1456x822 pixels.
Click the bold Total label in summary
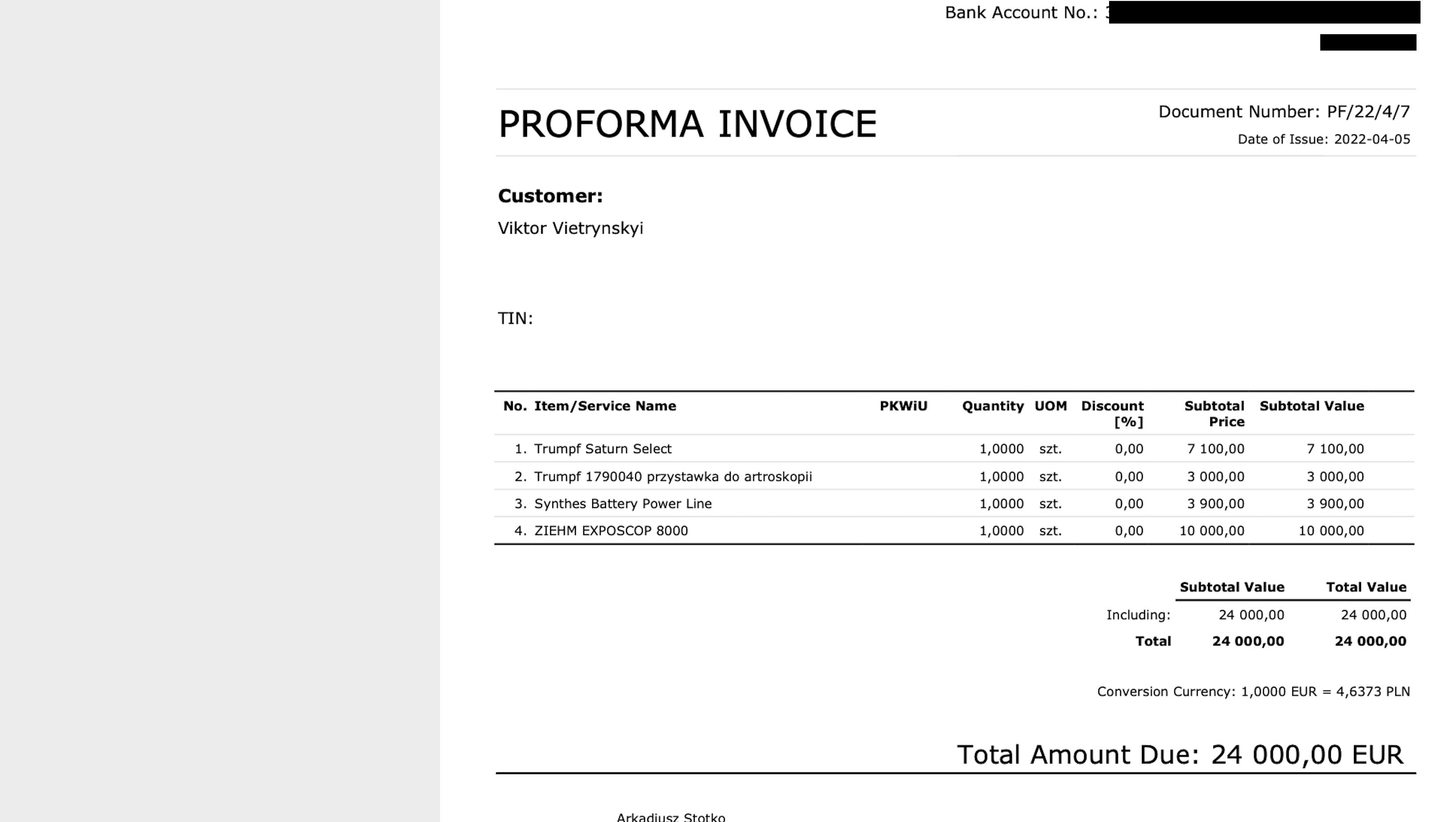[x=1153, y=641]
